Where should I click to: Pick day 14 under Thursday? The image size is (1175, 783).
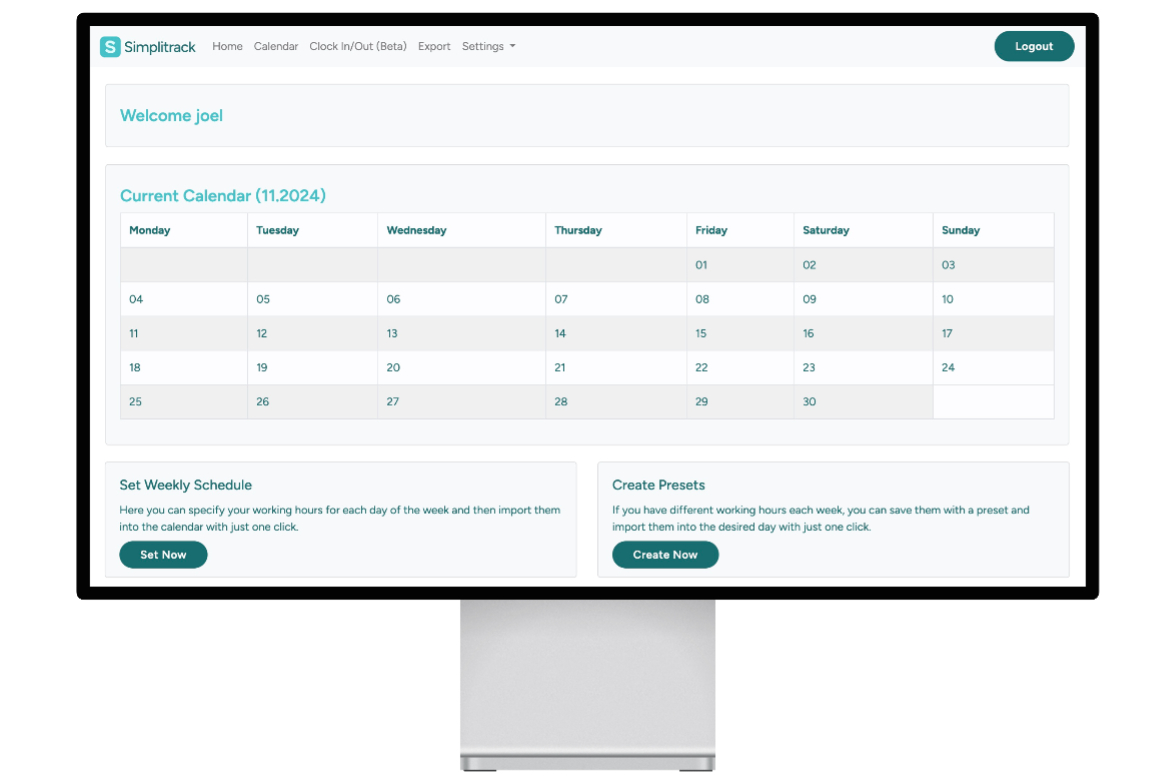tap(560, 334)
